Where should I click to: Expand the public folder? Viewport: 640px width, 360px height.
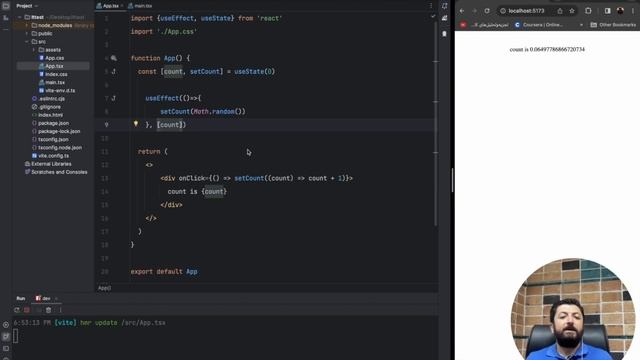click(27, 33)
